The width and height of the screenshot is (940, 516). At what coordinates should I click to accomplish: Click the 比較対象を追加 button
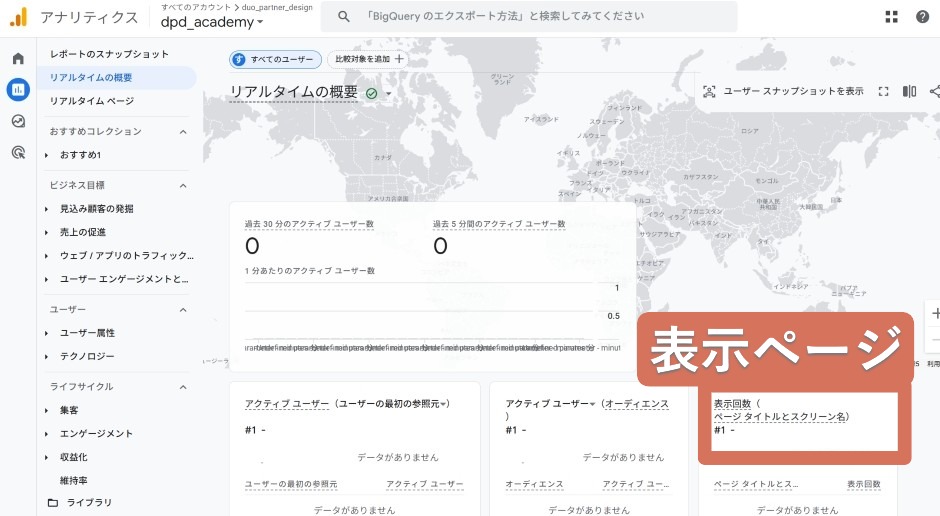click(x=367, y=60)
